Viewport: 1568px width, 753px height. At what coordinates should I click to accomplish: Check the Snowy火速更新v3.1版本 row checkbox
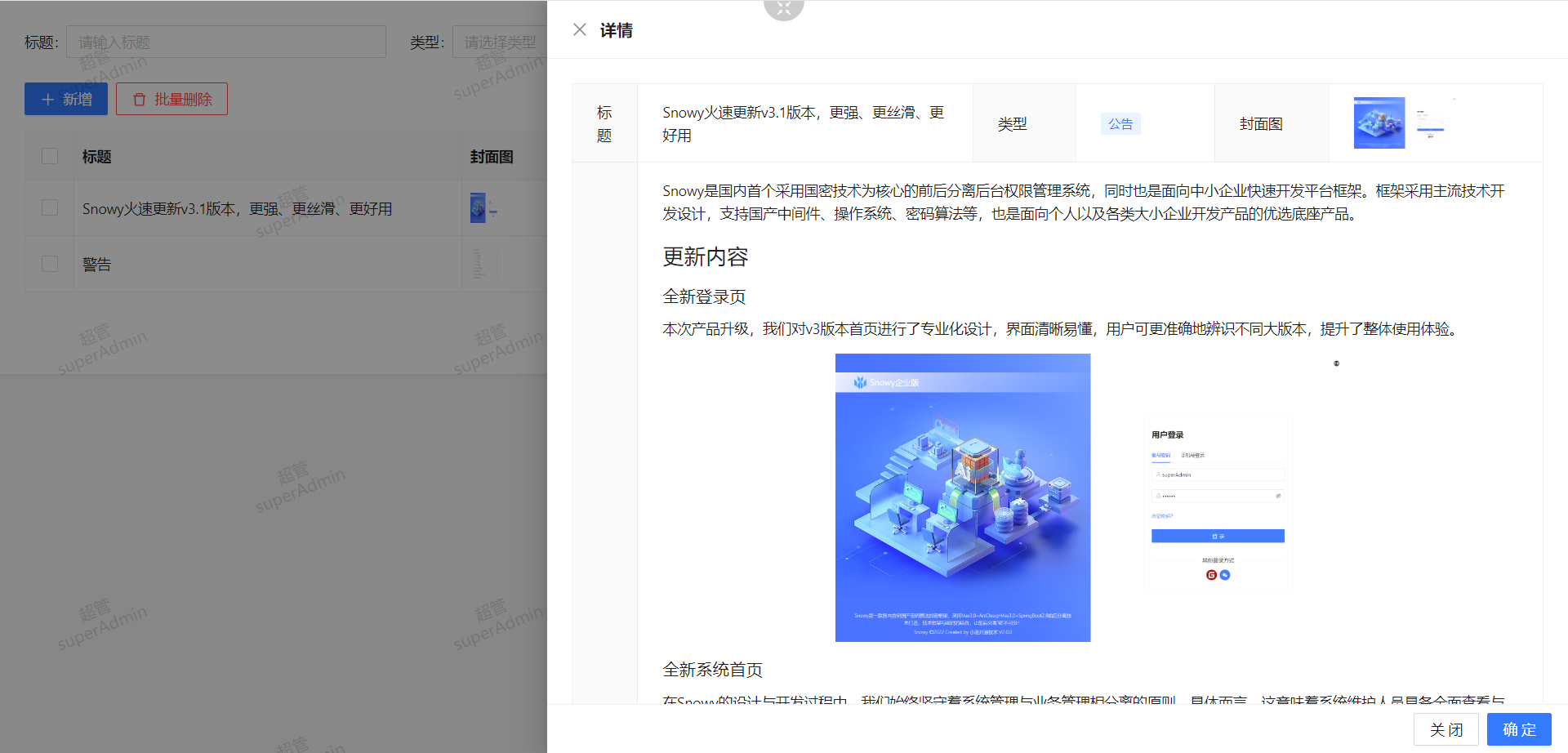(50, 207)
